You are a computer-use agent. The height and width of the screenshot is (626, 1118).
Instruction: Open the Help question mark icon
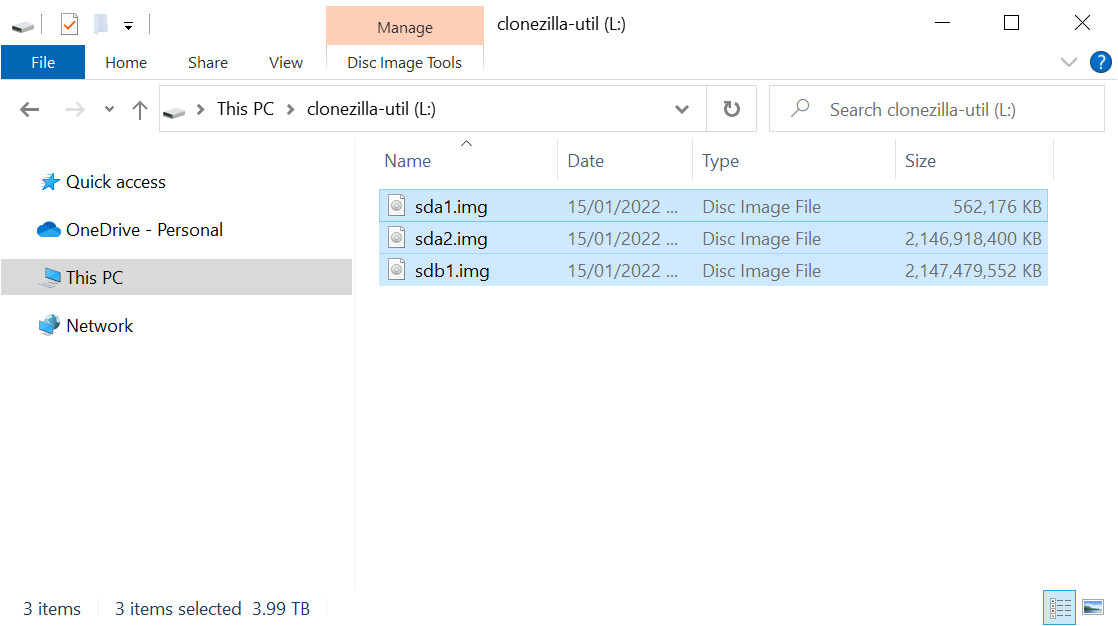click(x=1100, y=62)
